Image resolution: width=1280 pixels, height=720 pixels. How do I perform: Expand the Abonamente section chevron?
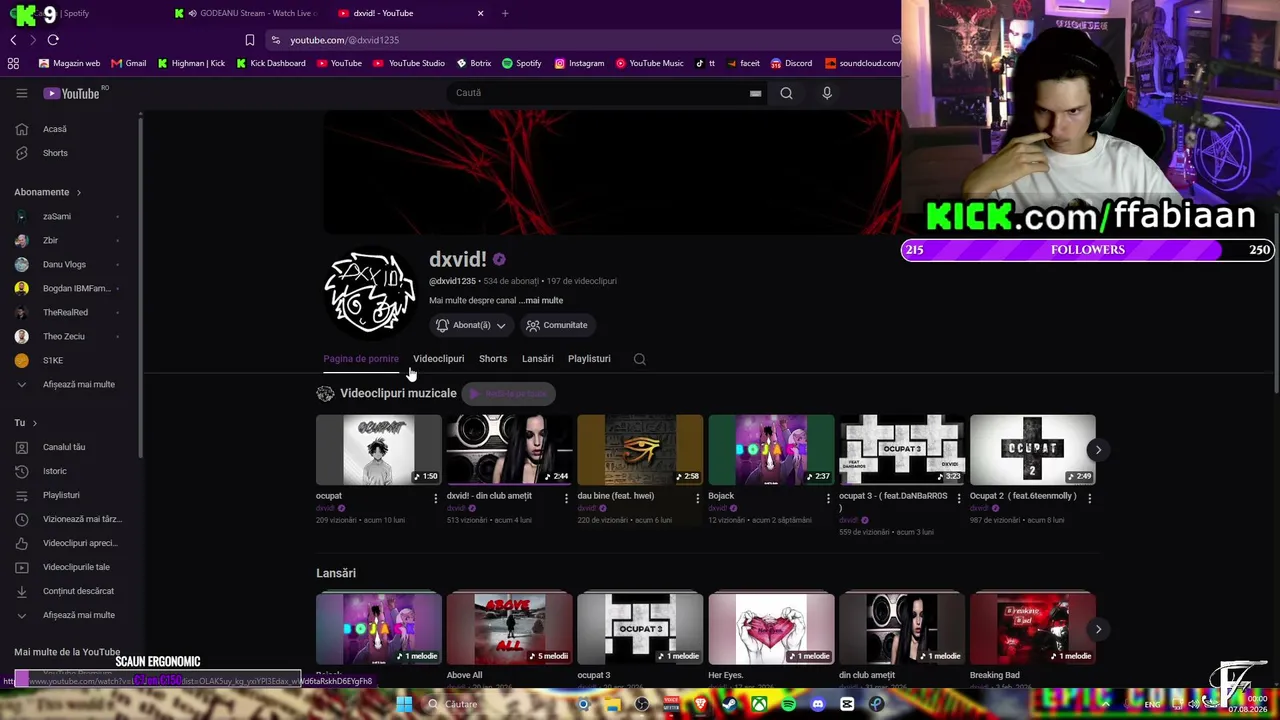click(78, 192)
